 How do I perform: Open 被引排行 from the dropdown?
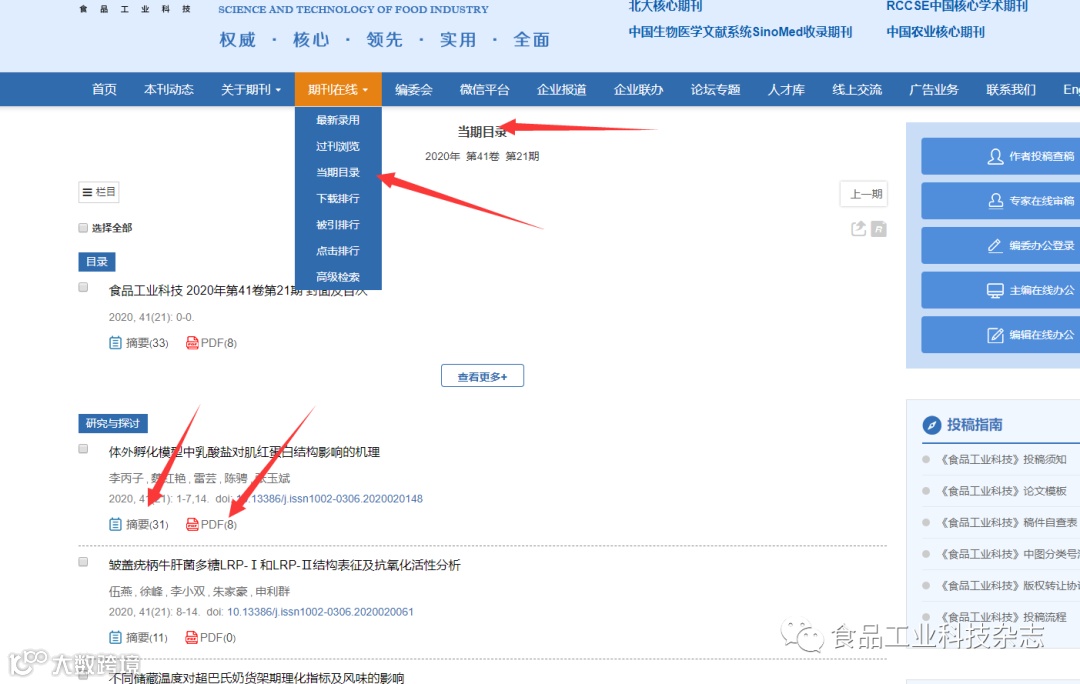(x=338, y=225)
